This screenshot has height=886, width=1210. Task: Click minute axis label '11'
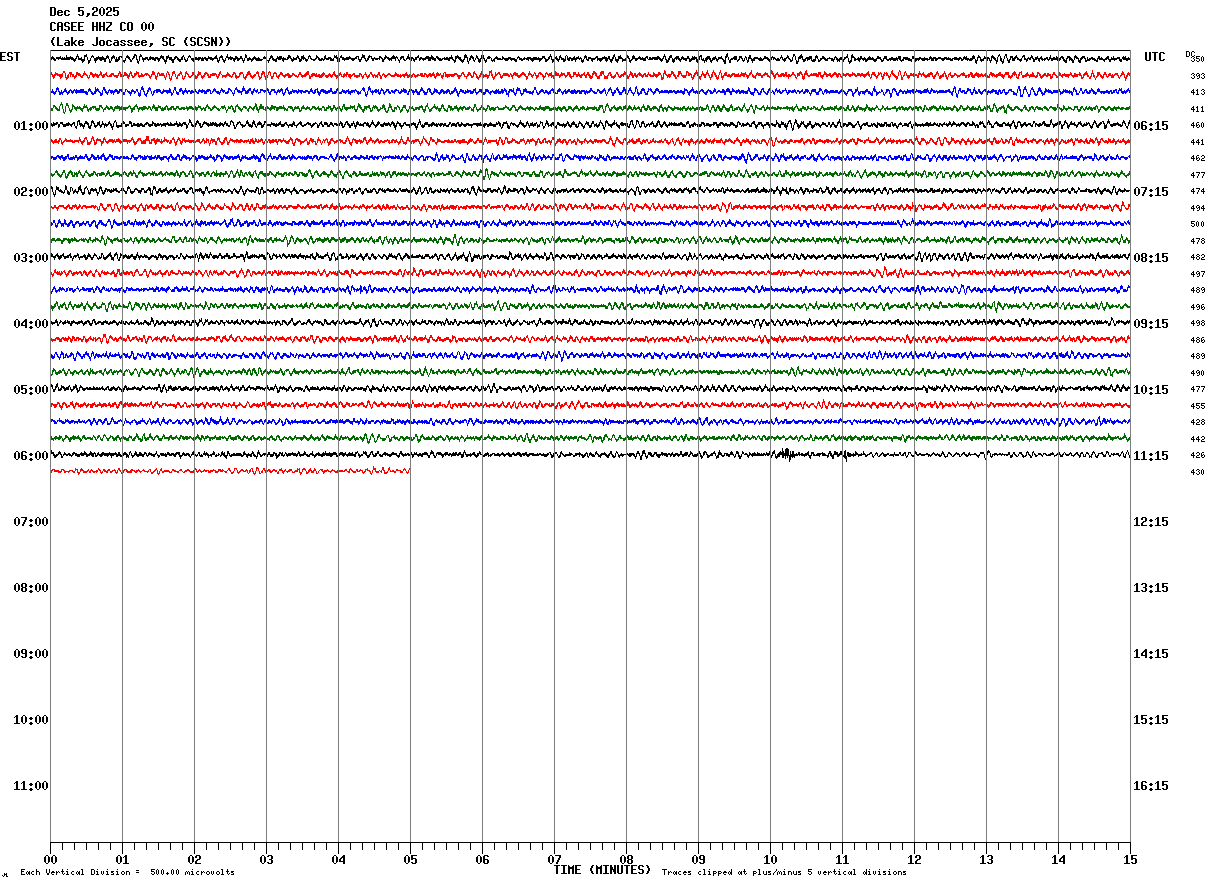(x=842, y=860)
